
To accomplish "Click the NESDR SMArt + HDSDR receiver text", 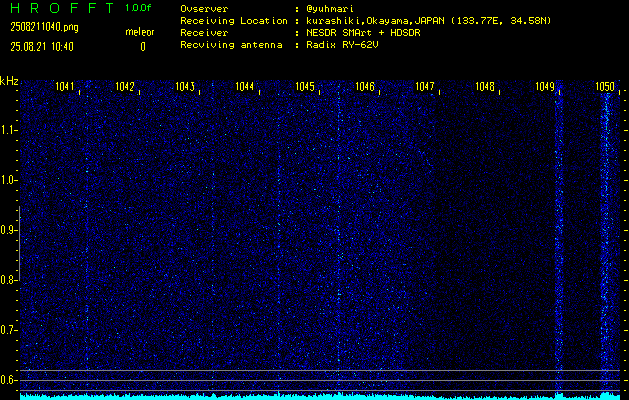I will [363, 33].
